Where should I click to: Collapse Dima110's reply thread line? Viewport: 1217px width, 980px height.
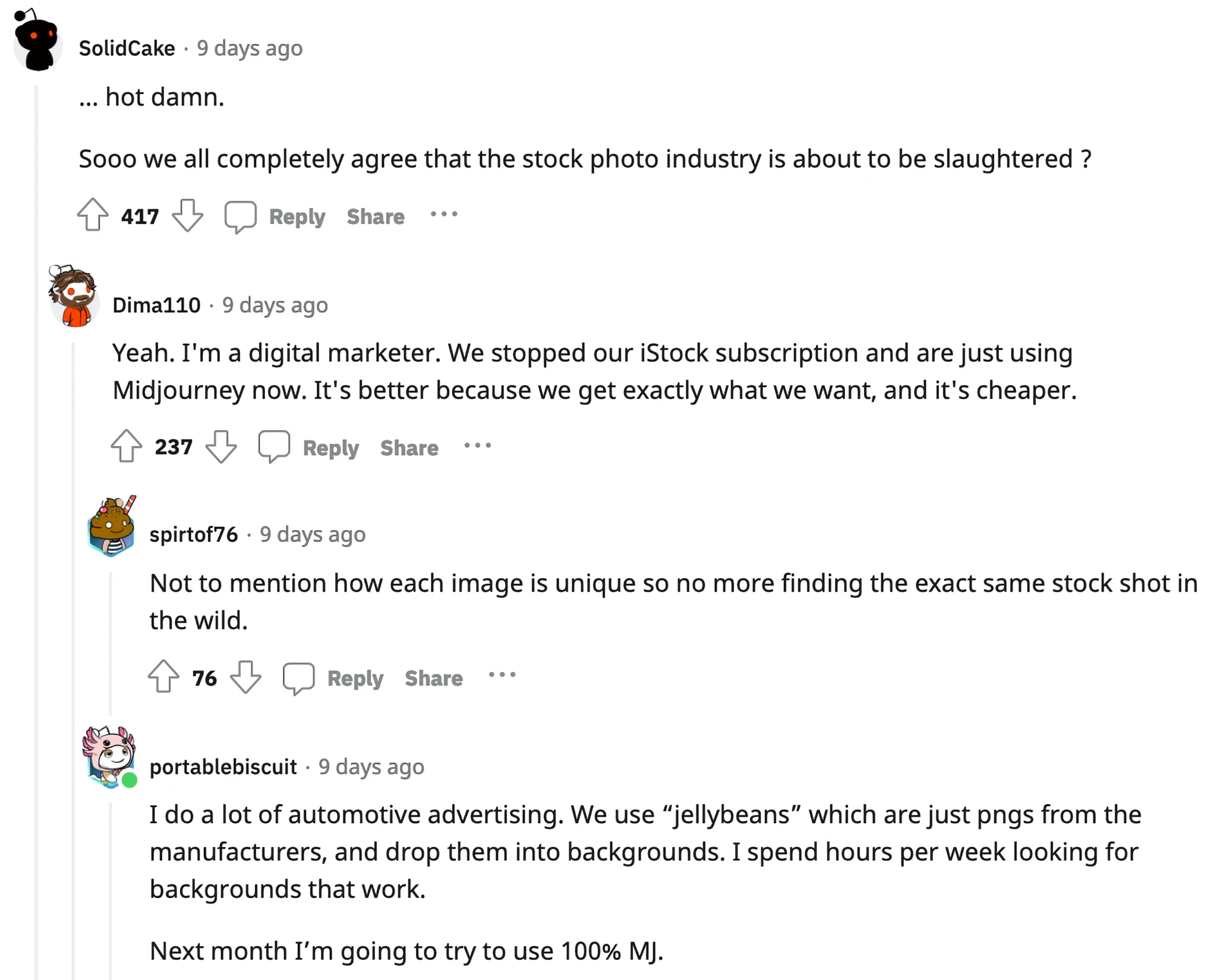(x=73, y=653)
